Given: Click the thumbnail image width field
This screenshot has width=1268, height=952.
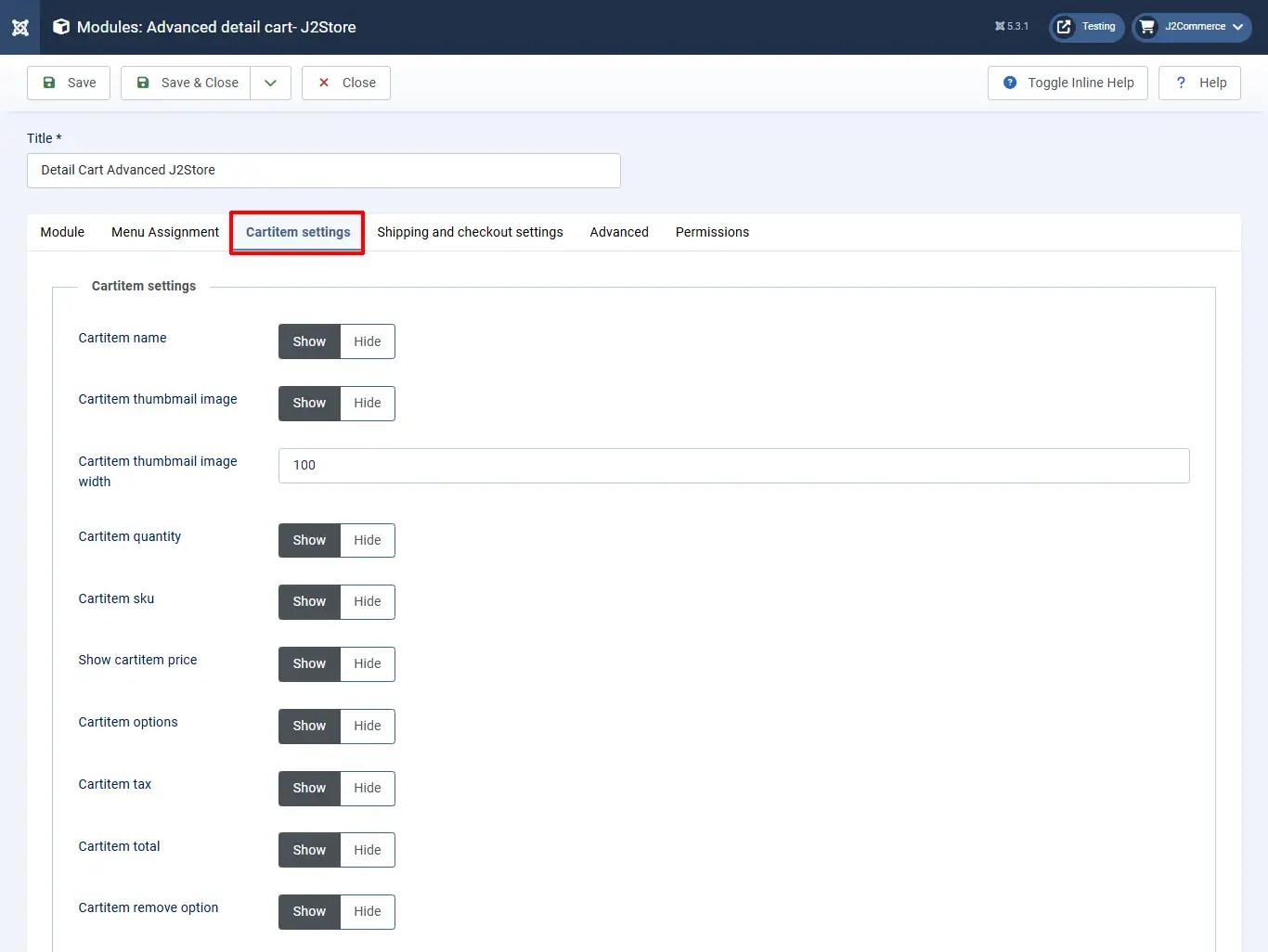Looking at the screenshot, I should 734,466.
